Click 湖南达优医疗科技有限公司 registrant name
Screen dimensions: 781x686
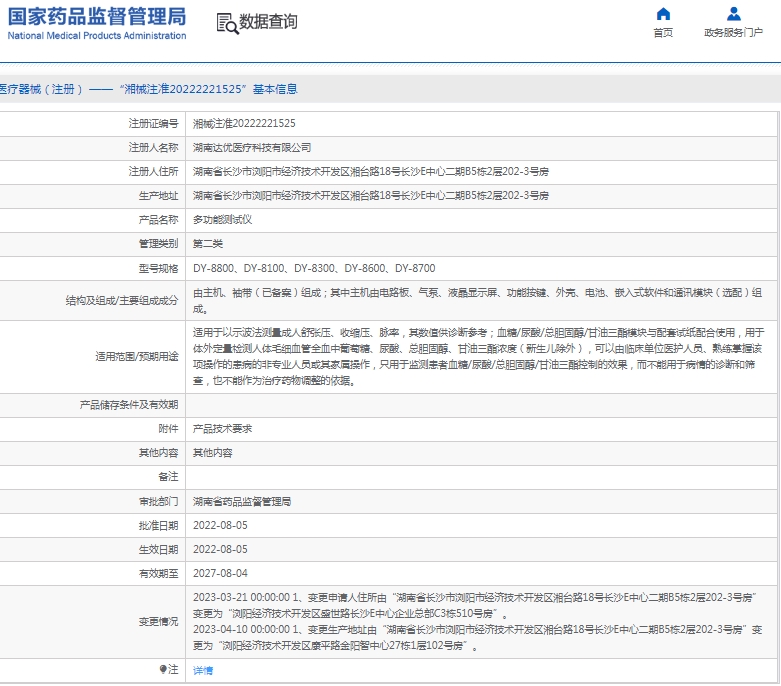click(x=252, y=147)
